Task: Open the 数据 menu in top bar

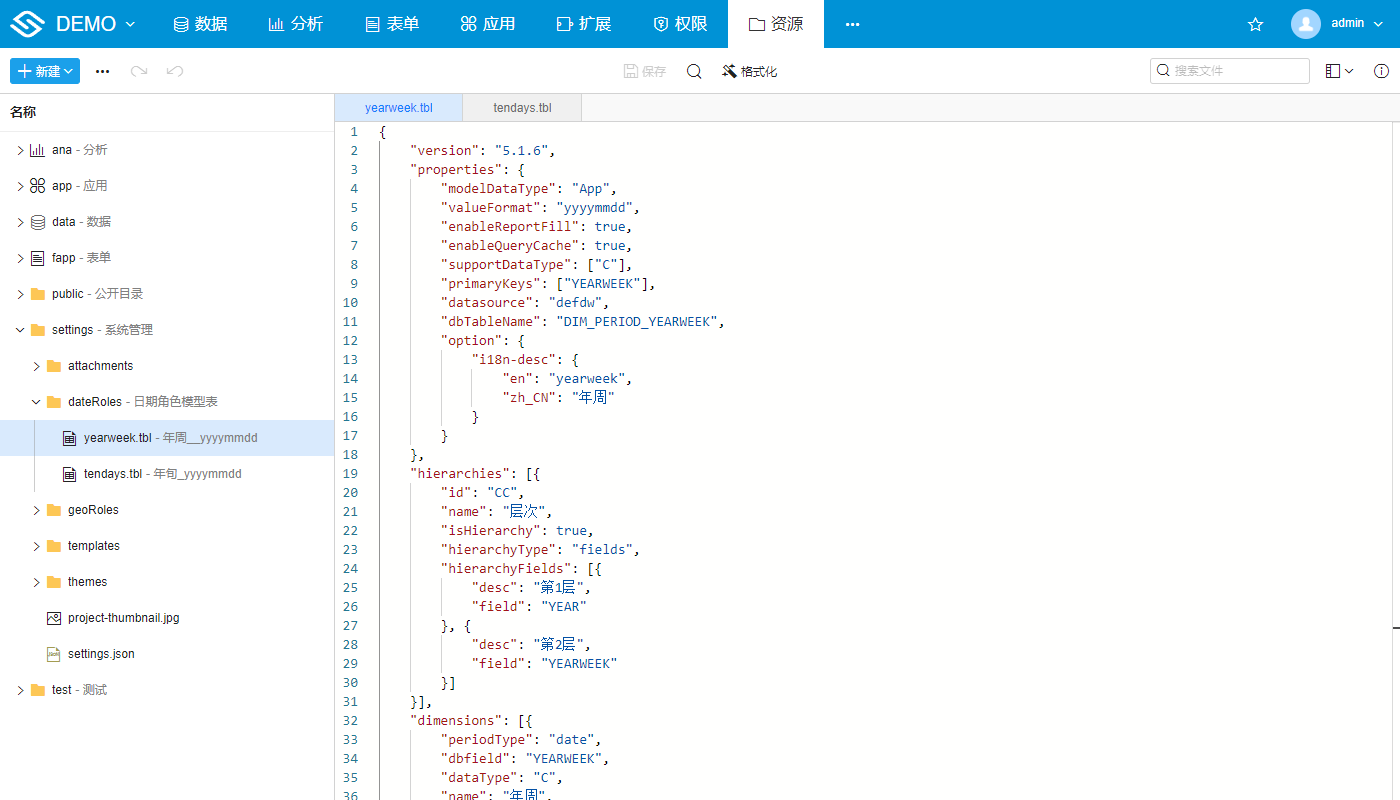Action: click(x=200, y=24)
